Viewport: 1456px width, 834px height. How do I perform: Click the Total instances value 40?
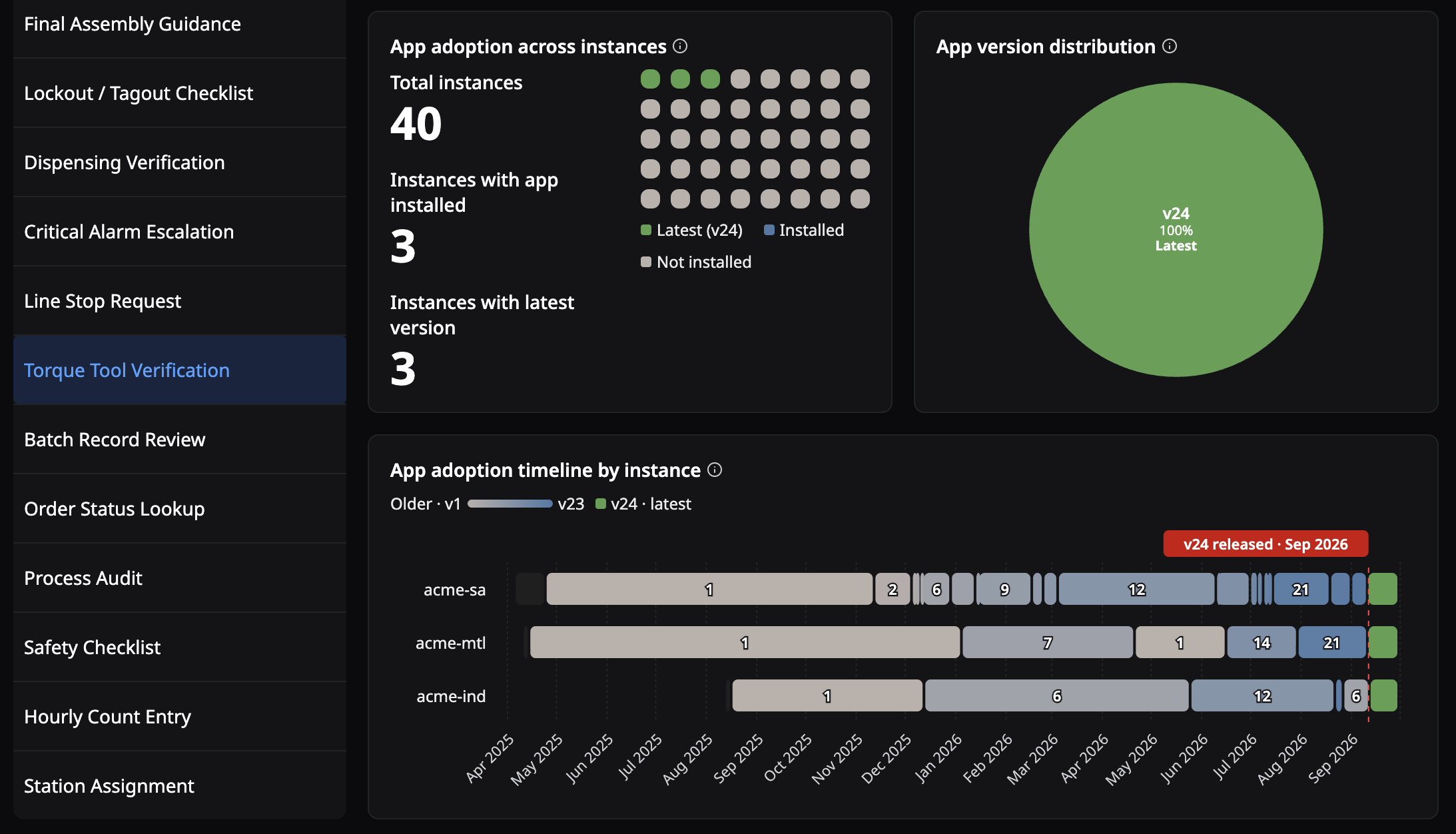coord(416,124)
